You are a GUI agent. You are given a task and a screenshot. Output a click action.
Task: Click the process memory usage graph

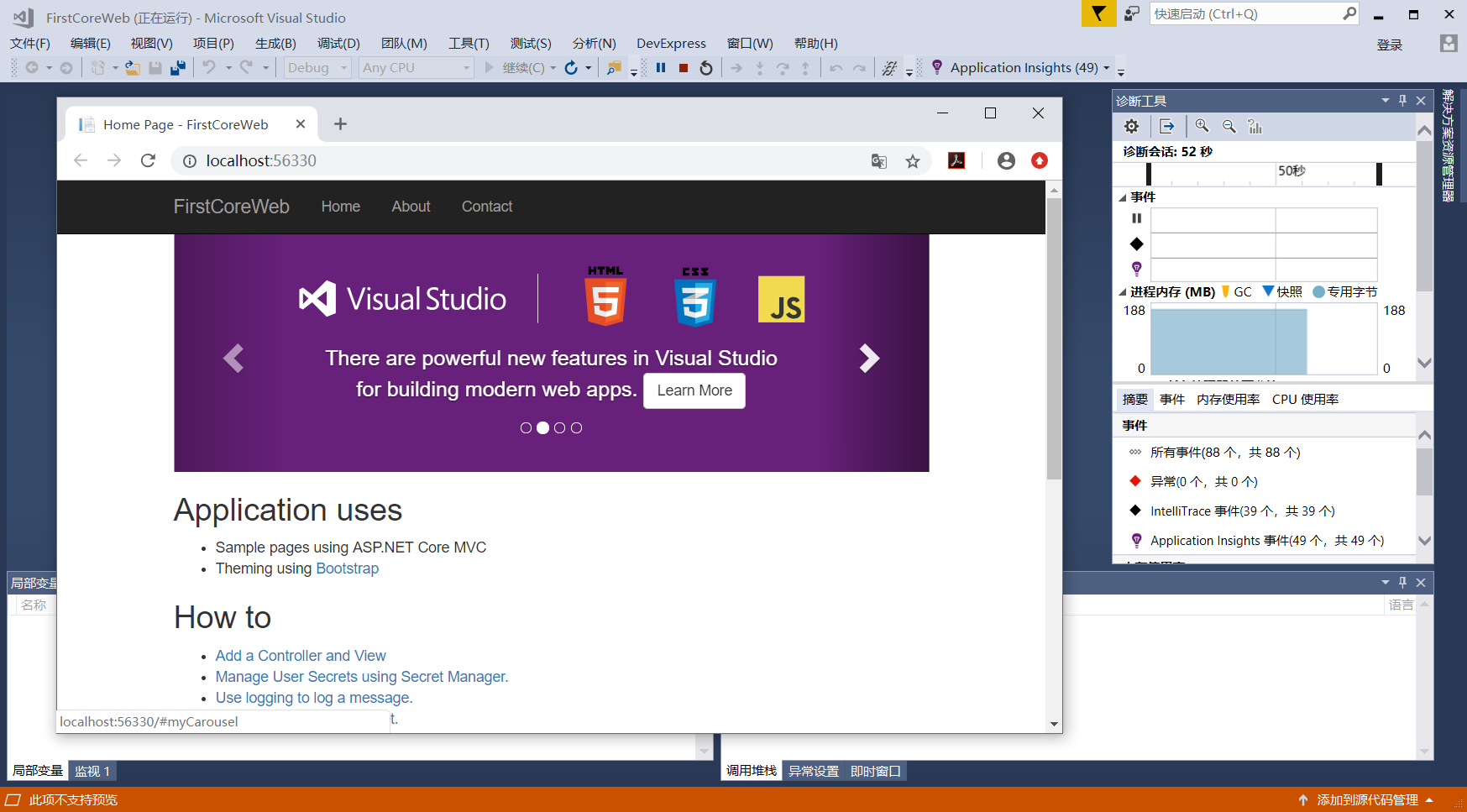pos(1264,341)
